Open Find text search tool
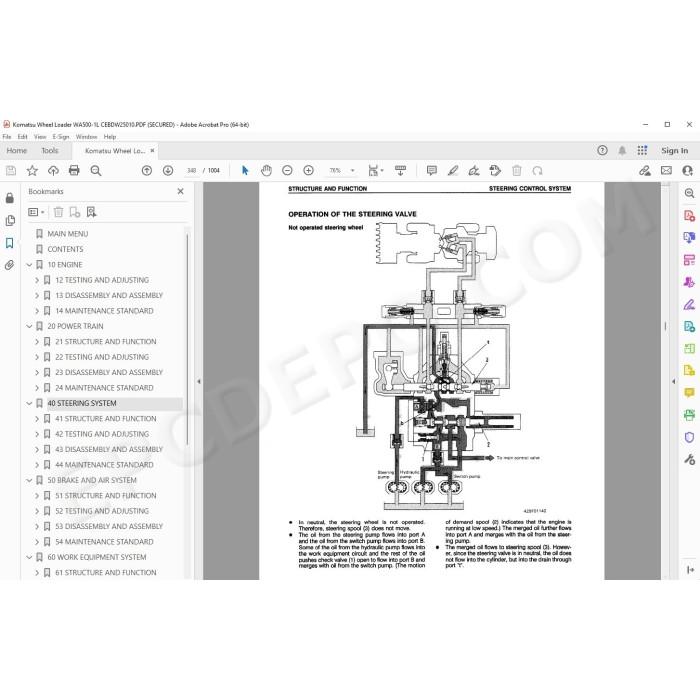 (96, 171)
